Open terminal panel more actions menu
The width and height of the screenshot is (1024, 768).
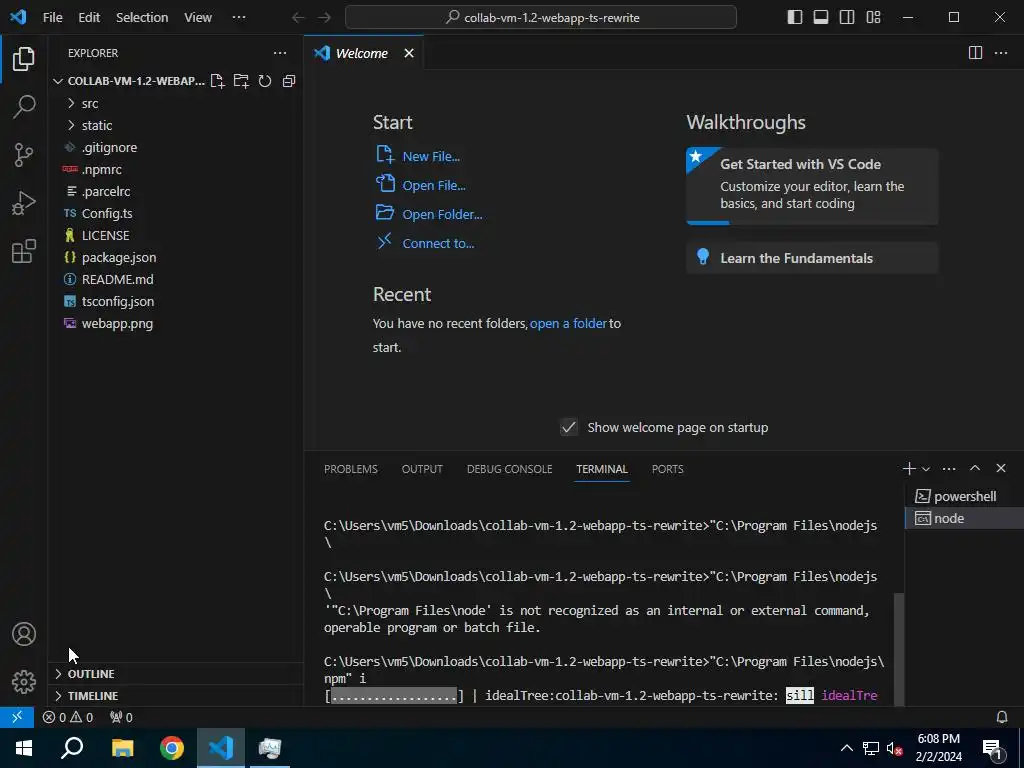pyautogui.click(x=949, y=468)
